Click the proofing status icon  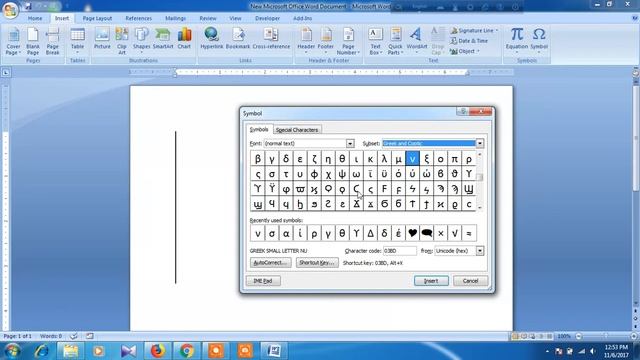coord(73,336)
